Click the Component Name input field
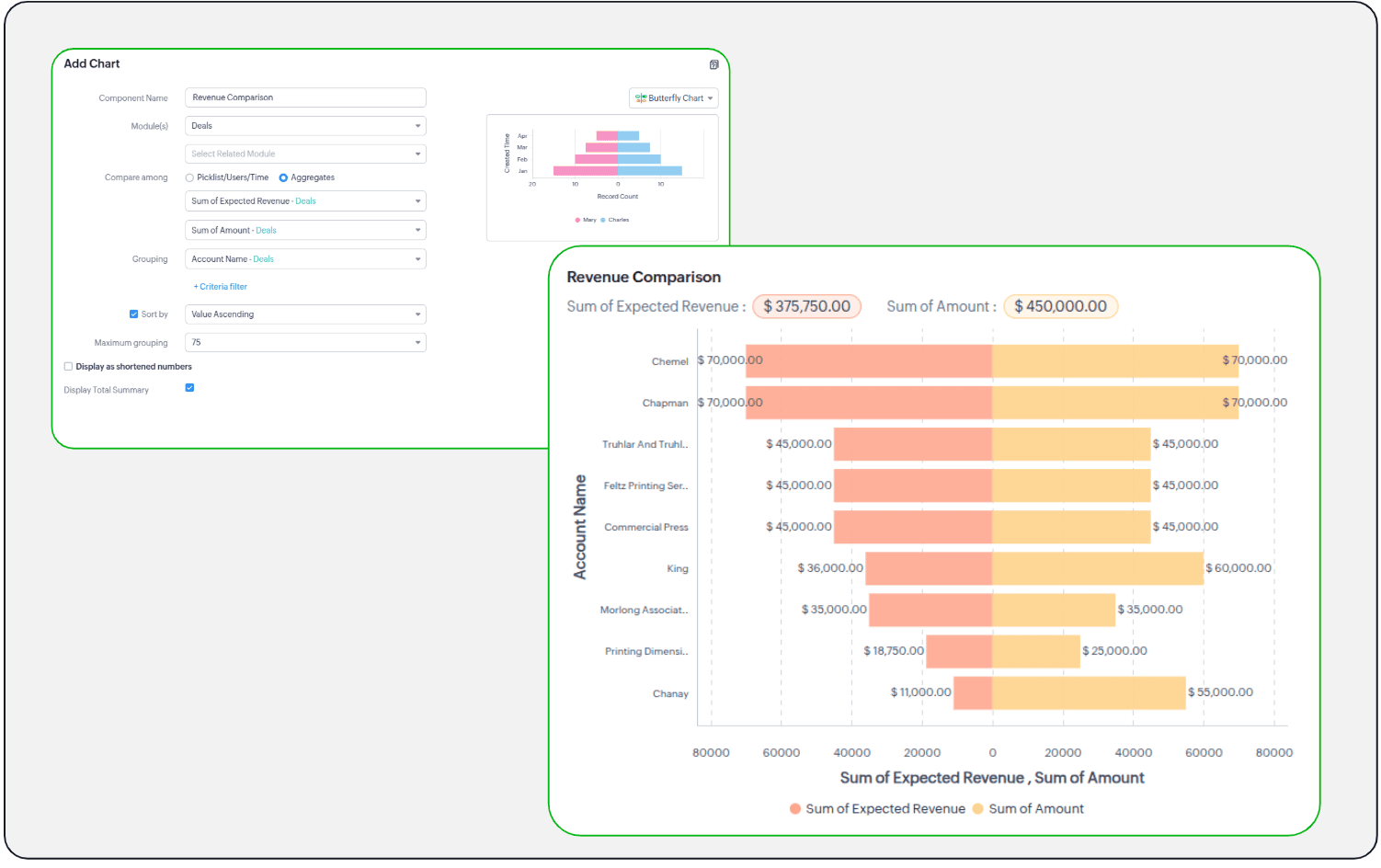The height and width of the screenshot is (868, 1381). pyautogui.click(x=305, y=97)
